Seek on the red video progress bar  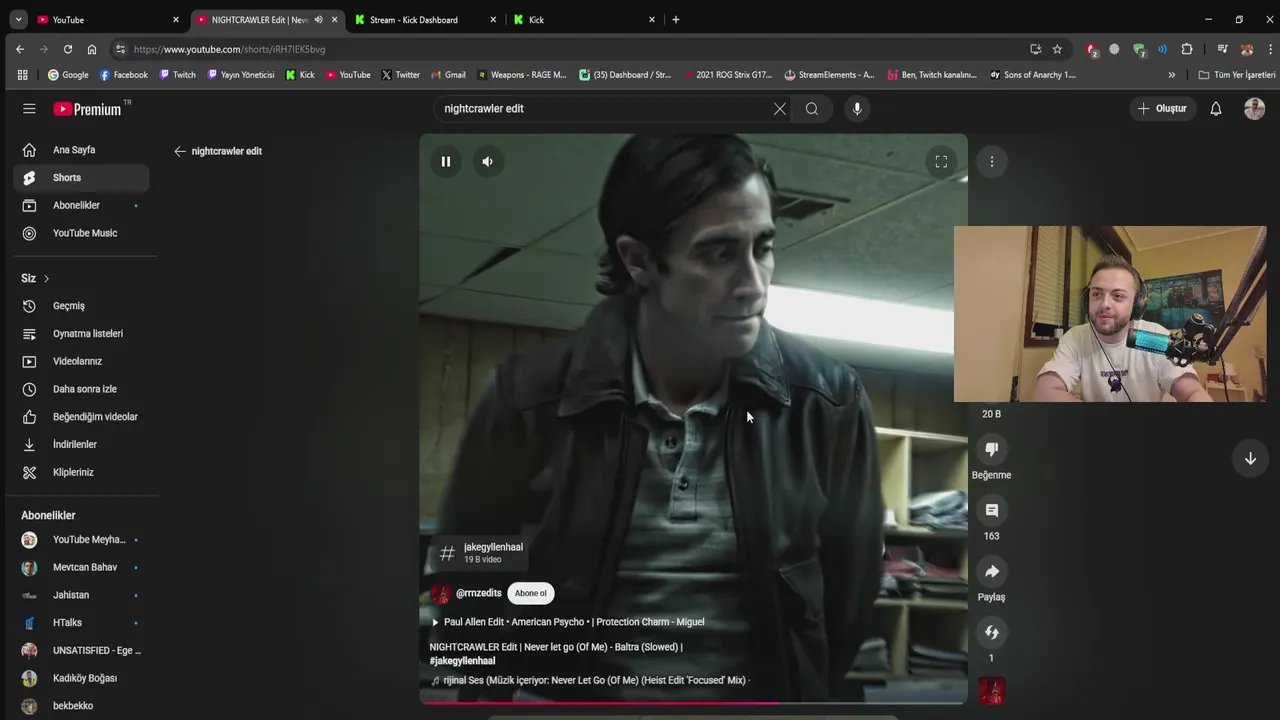point(693,703)
